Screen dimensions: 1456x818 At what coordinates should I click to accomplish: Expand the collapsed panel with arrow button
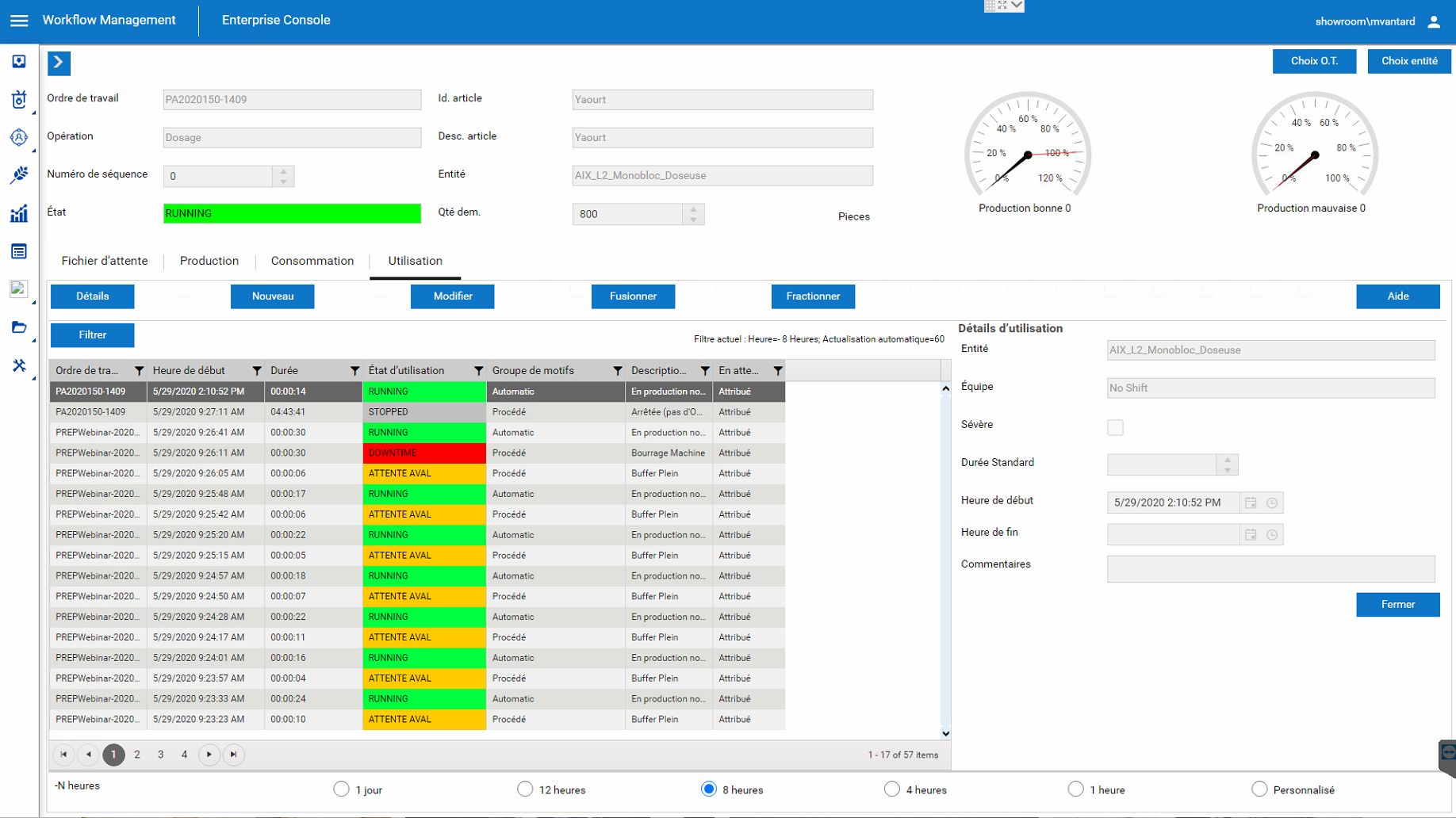(x=59, y=63)
